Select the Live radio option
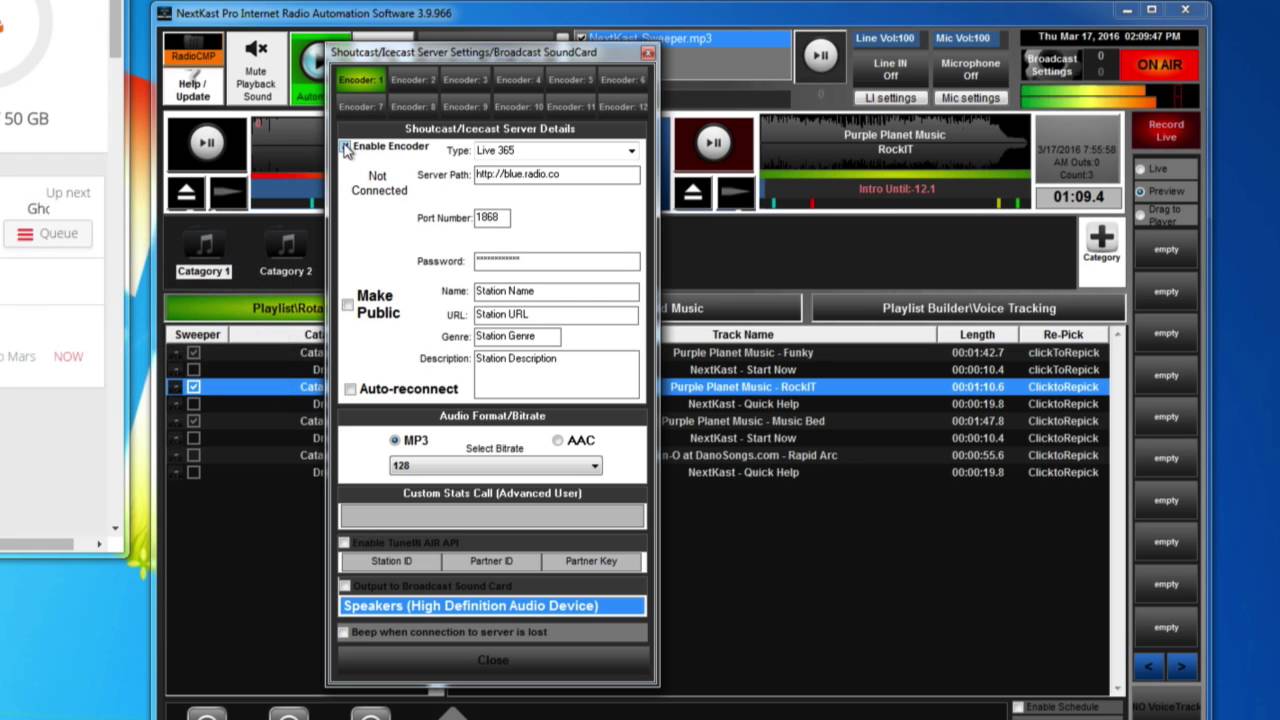Screen dimensions: 1280x720 1140,169
